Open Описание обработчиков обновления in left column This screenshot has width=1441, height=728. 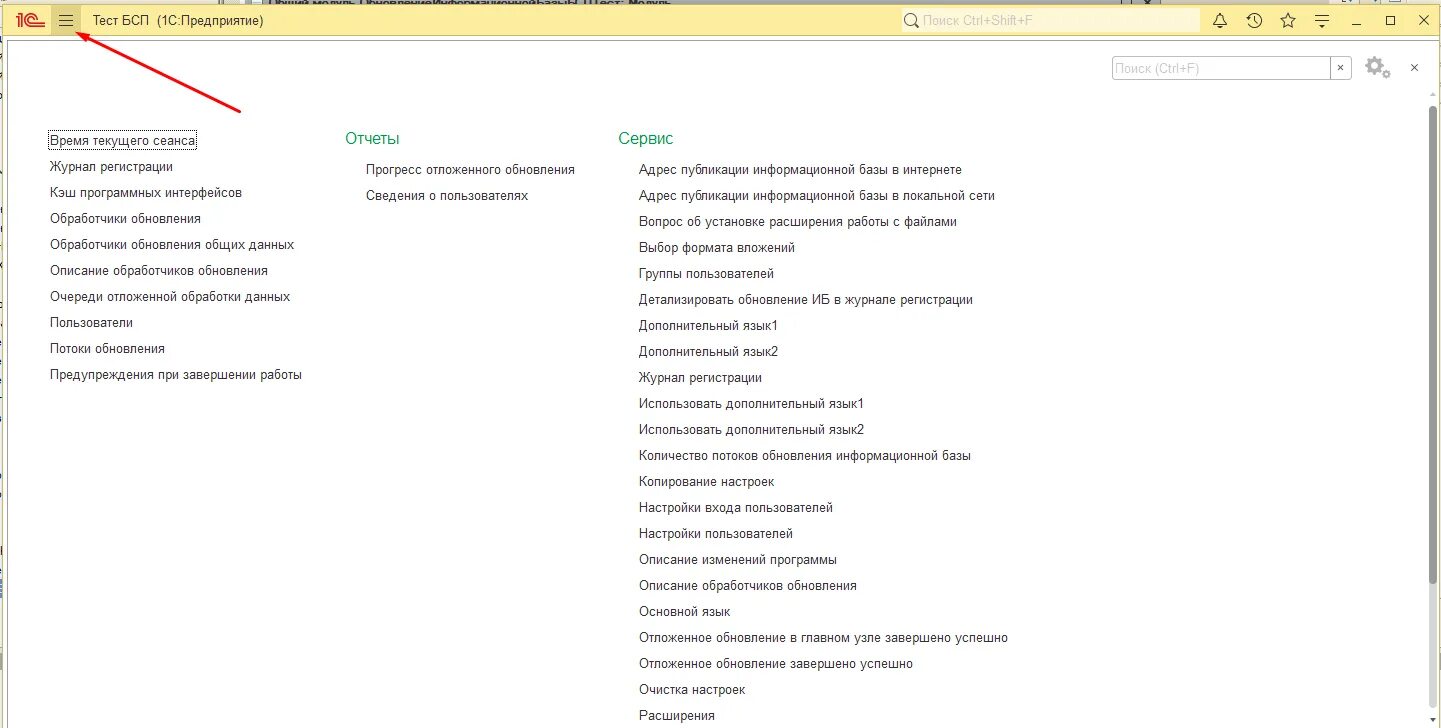[159, 271]
